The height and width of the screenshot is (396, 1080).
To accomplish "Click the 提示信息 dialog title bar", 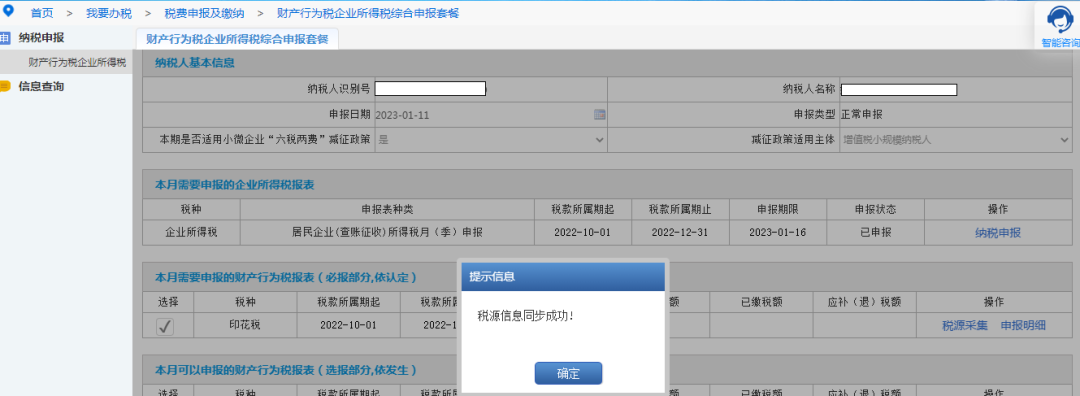I will point(563,277).
